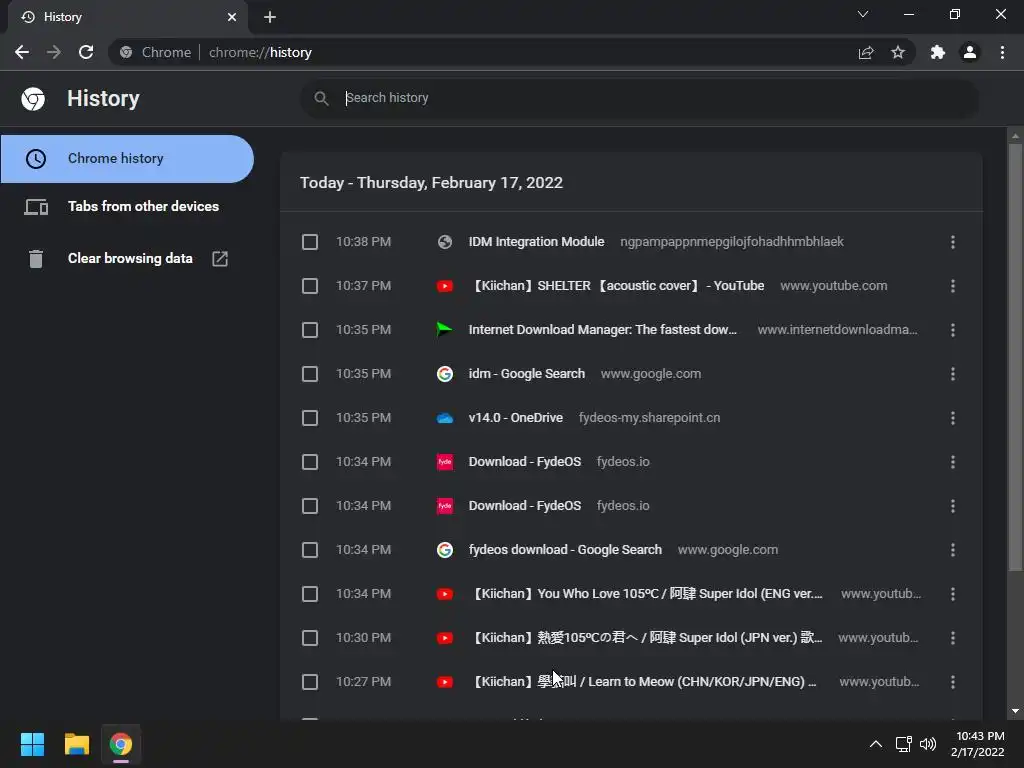Click the scrollbar down arrow
The image size is (1024, 768).
click(x=1015, y=711)
